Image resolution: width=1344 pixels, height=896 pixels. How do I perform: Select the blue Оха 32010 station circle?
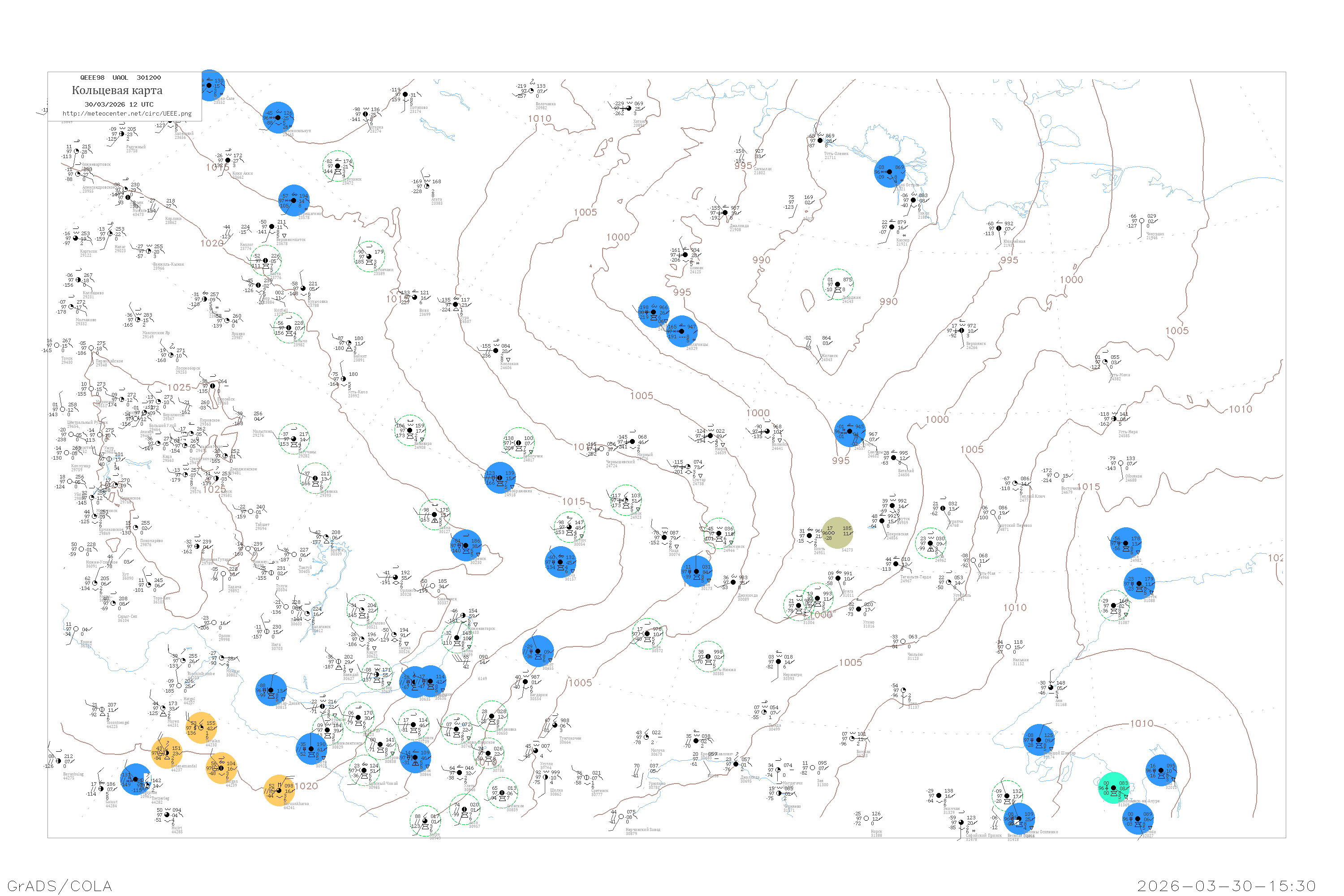point(1161,770)
